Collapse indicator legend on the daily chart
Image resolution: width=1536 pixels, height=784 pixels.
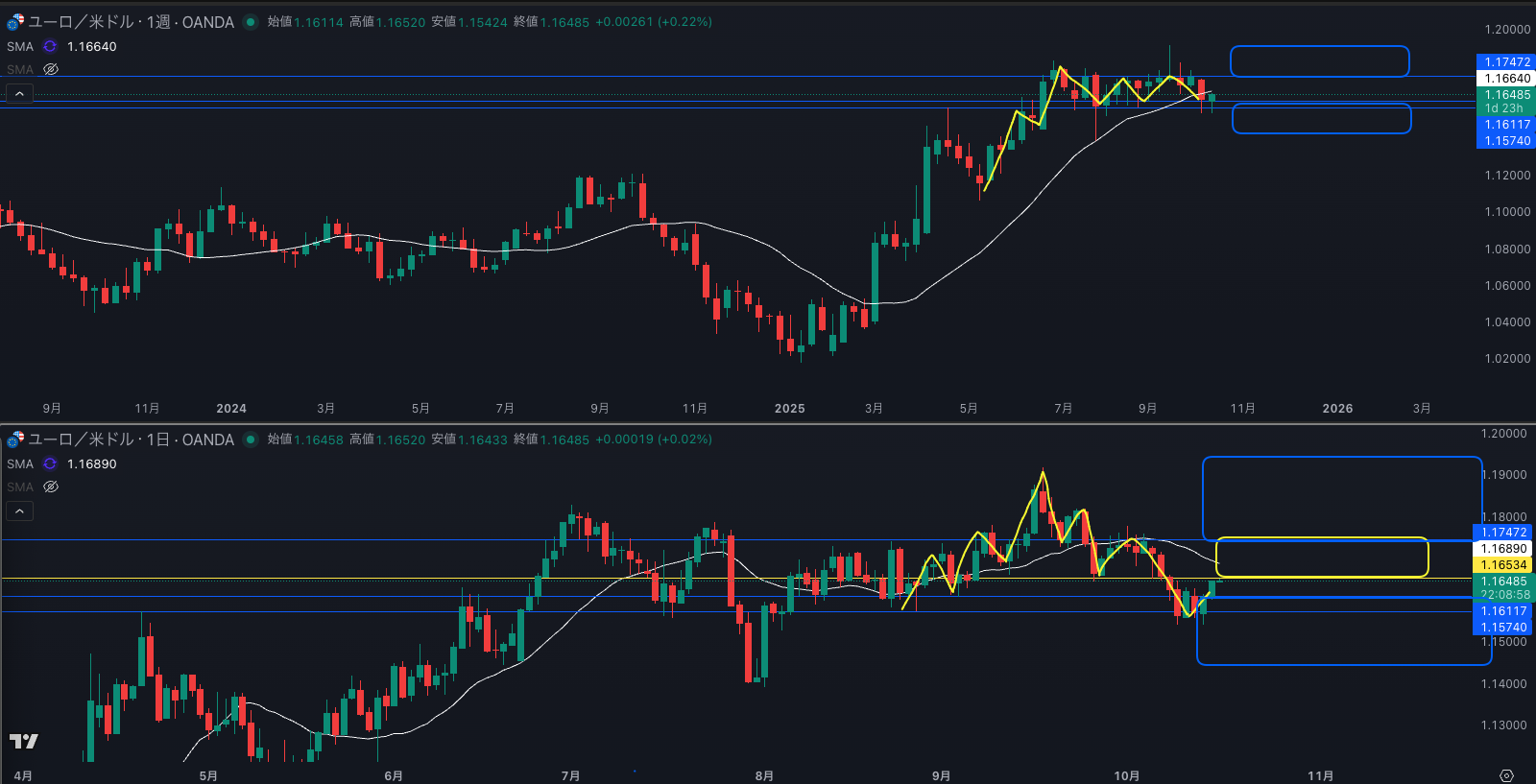tap(19, 511)
